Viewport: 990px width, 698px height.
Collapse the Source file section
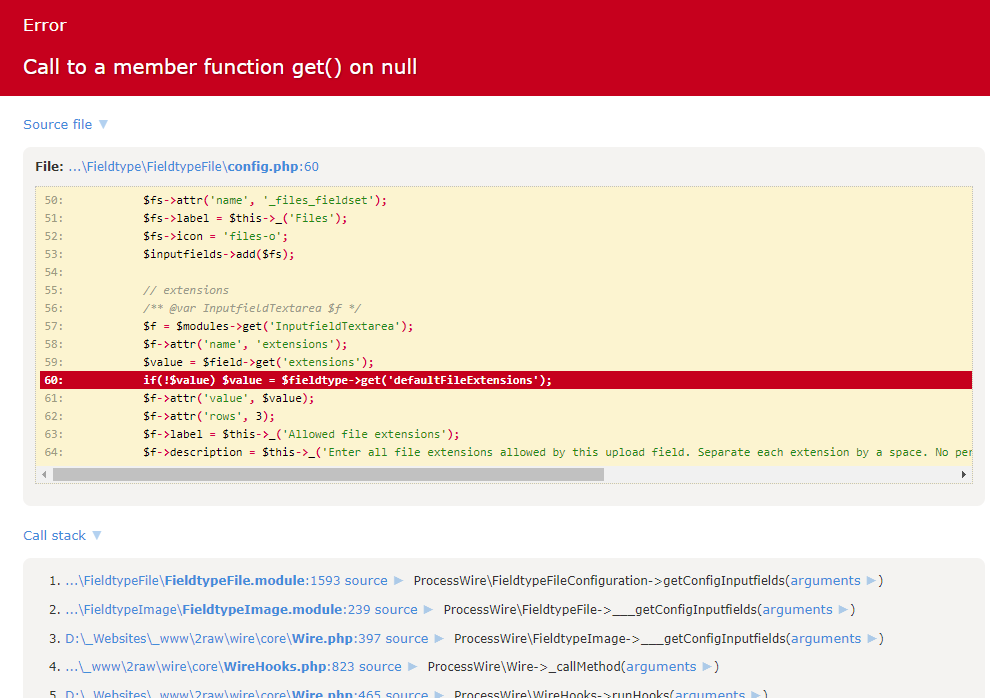click(65, 124)
